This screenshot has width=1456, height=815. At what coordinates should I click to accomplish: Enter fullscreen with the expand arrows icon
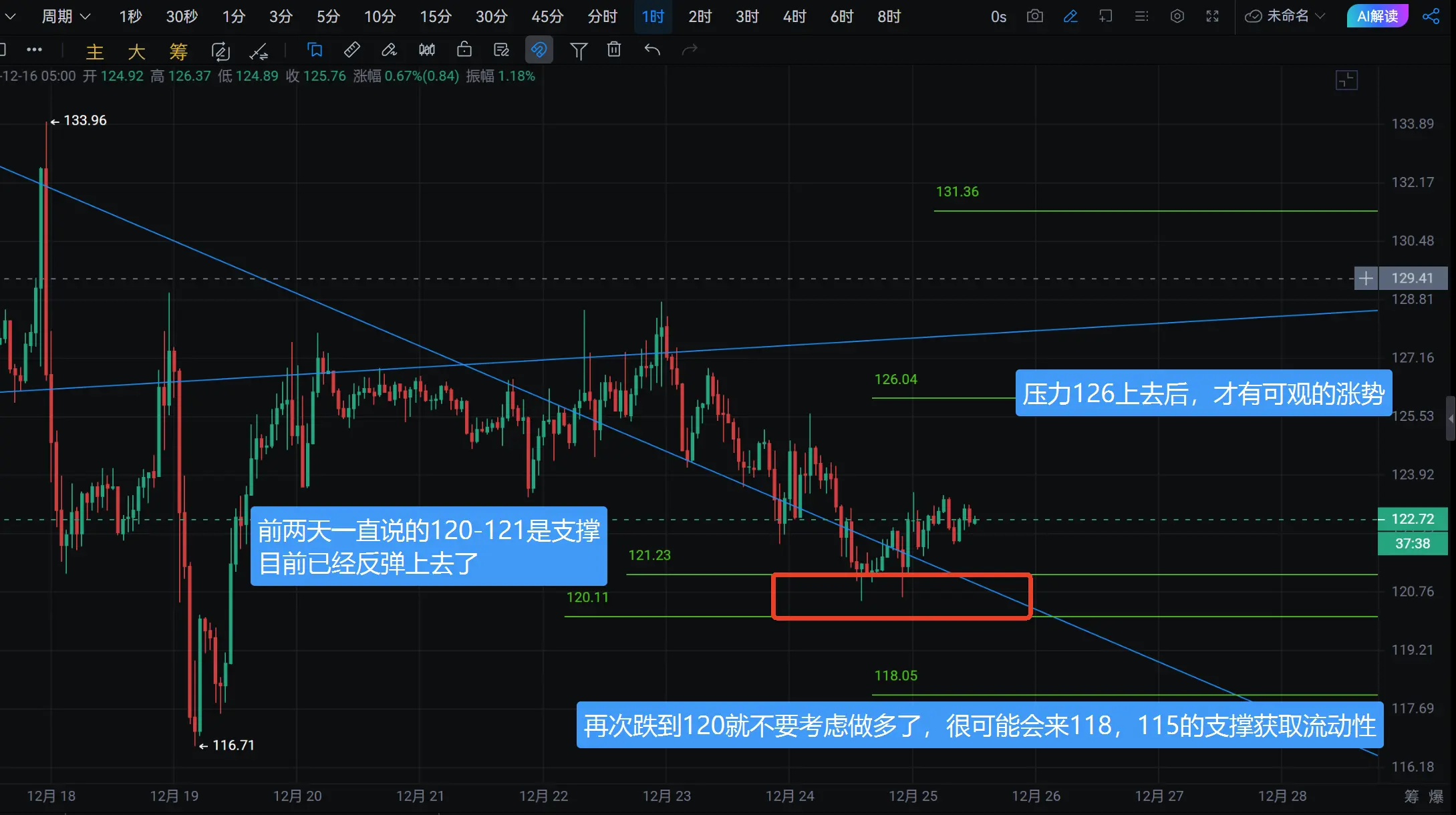click(1212, 16)
